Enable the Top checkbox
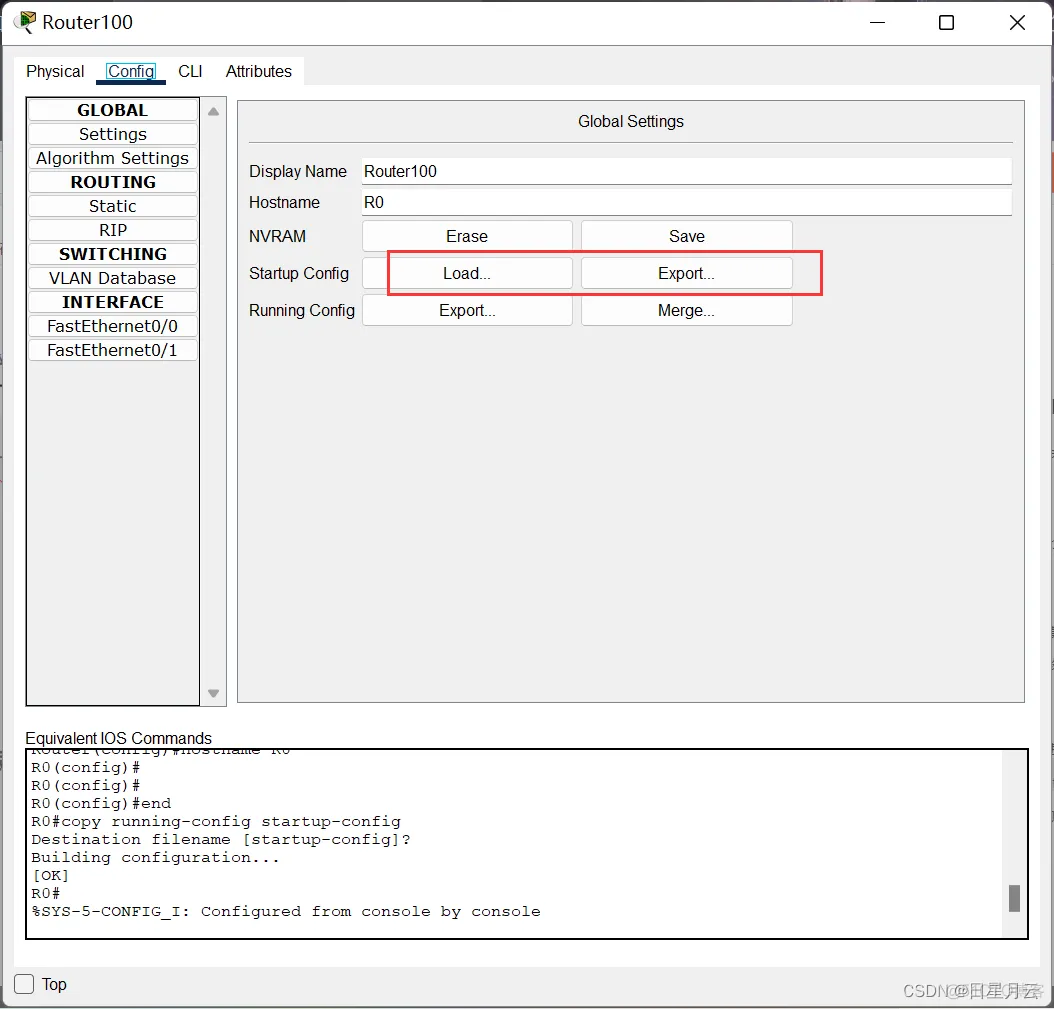1054x1009 pixels. (x=24, y=984)
